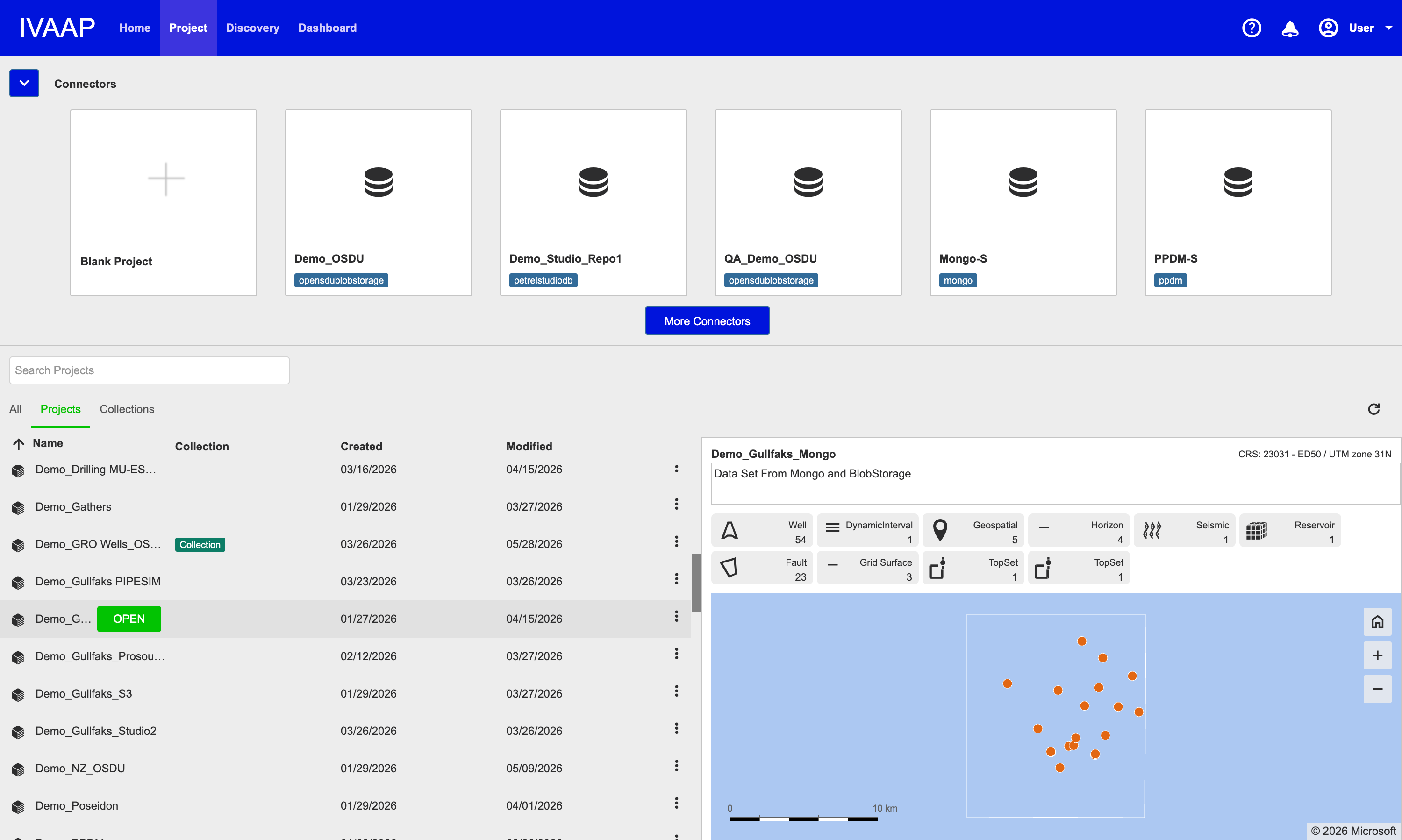The height and width of the screenshot is (840, 1402).
Task: Switch to the All tab
Action: 15,409
